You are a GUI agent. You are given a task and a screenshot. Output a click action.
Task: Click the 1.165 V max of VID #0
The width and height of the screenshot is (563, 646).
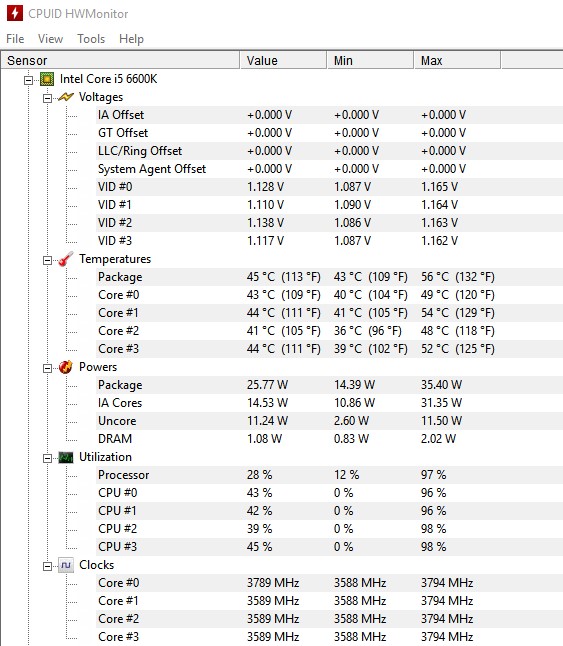(439, 187)
